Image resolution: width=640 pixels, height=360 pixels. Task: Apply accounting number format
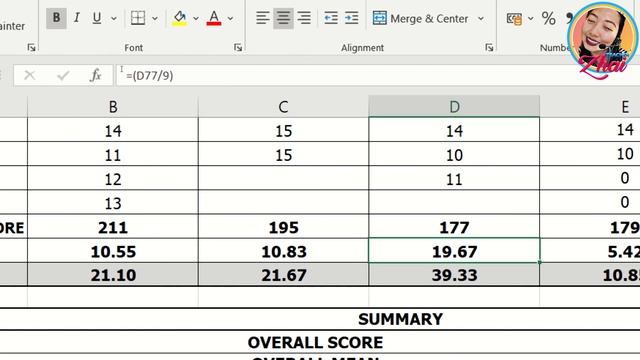pos(514,18)
